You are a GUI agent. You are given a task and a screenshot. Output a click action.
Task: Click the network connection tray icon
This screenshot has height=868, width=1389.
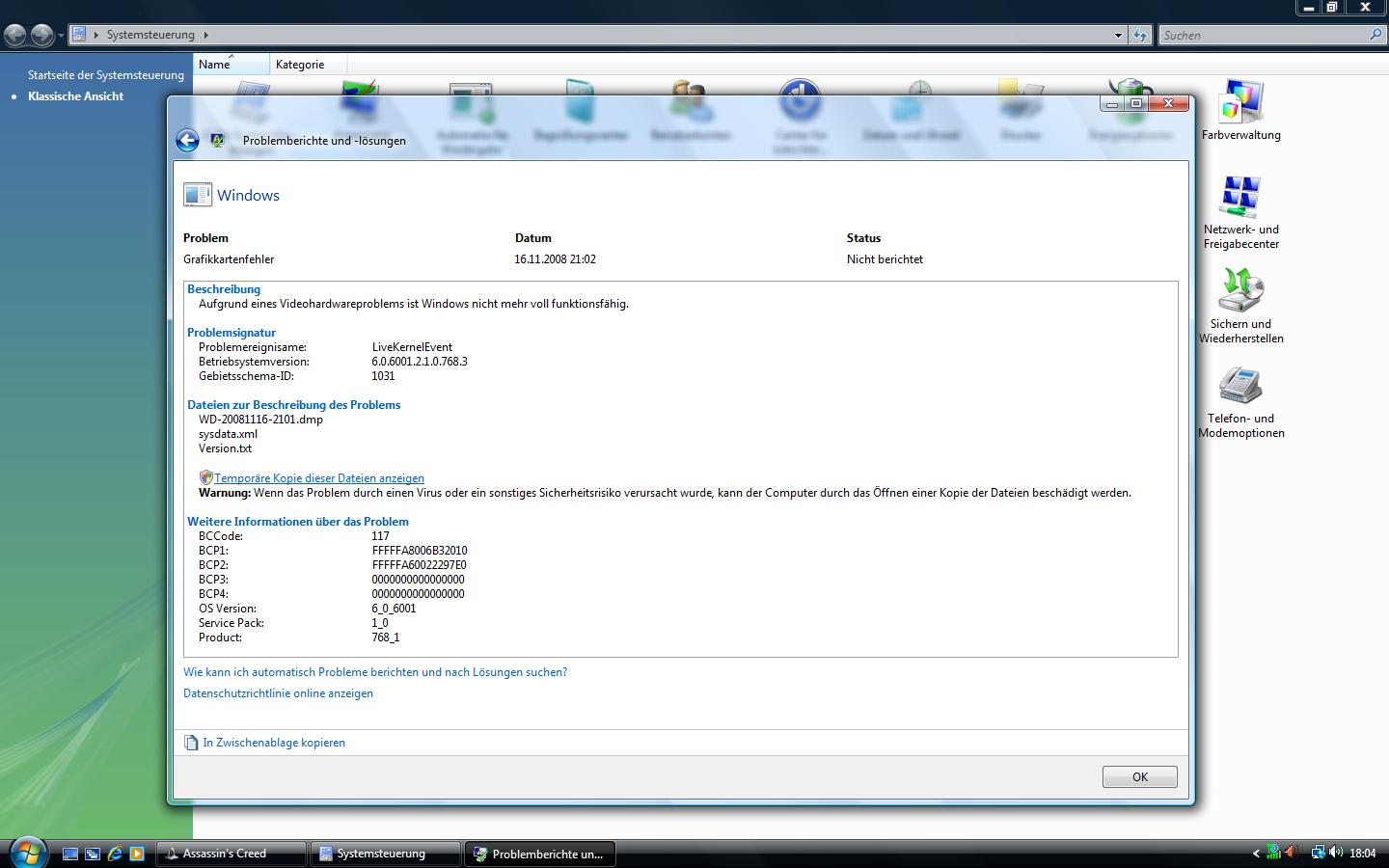[1318, 853]
